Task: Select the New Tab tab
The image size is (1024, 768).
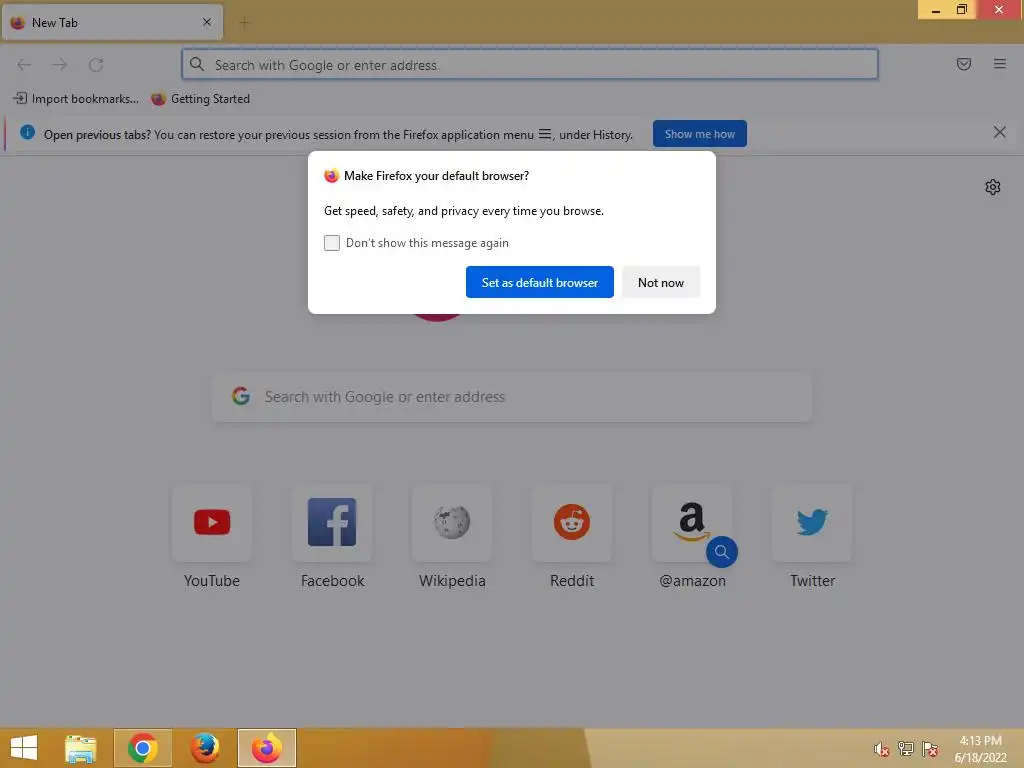Action: [x=112, y=22]
